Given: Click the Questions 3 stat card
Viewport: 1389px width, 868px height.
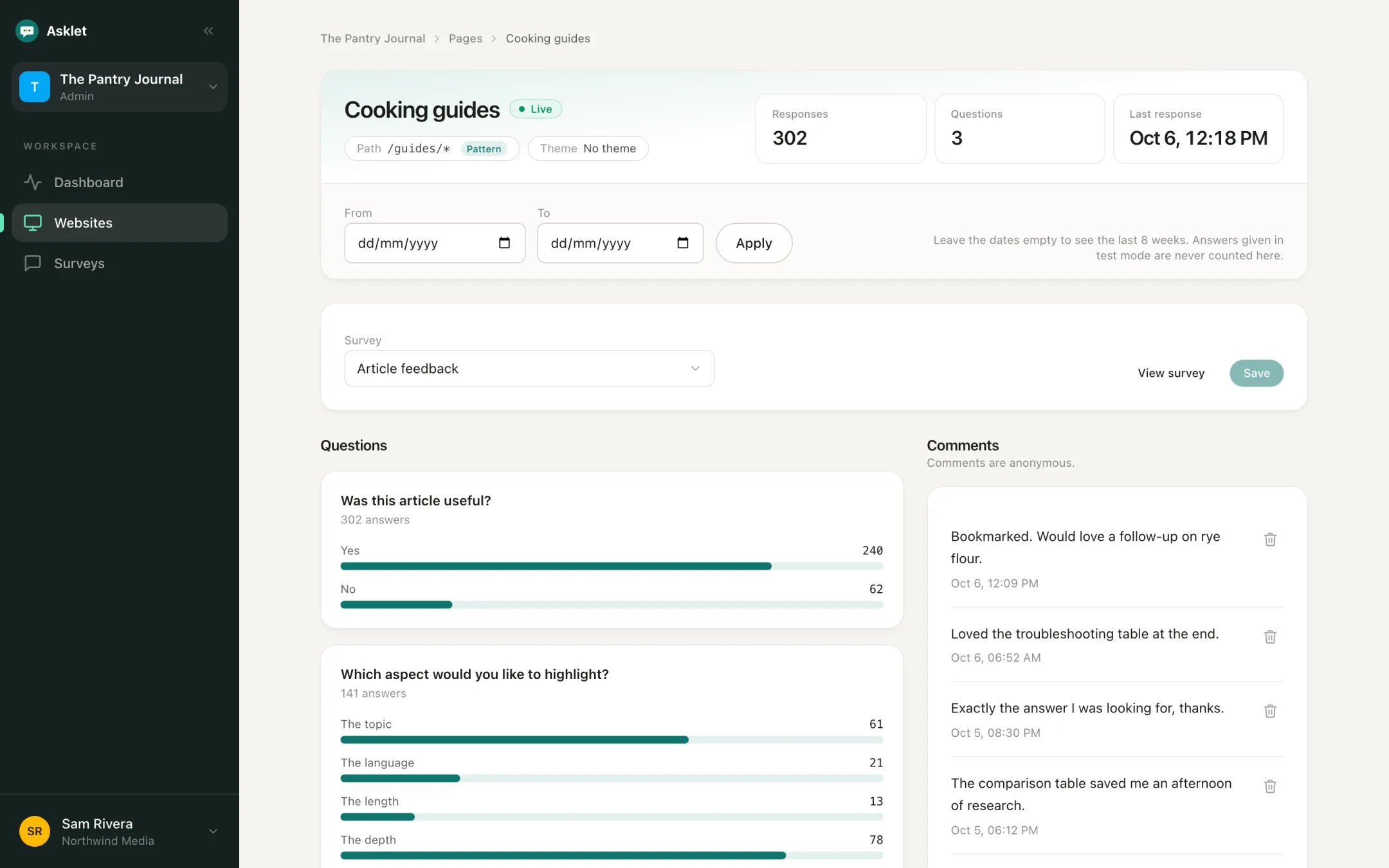Looking at the screenshot, I should [1019, 129].
